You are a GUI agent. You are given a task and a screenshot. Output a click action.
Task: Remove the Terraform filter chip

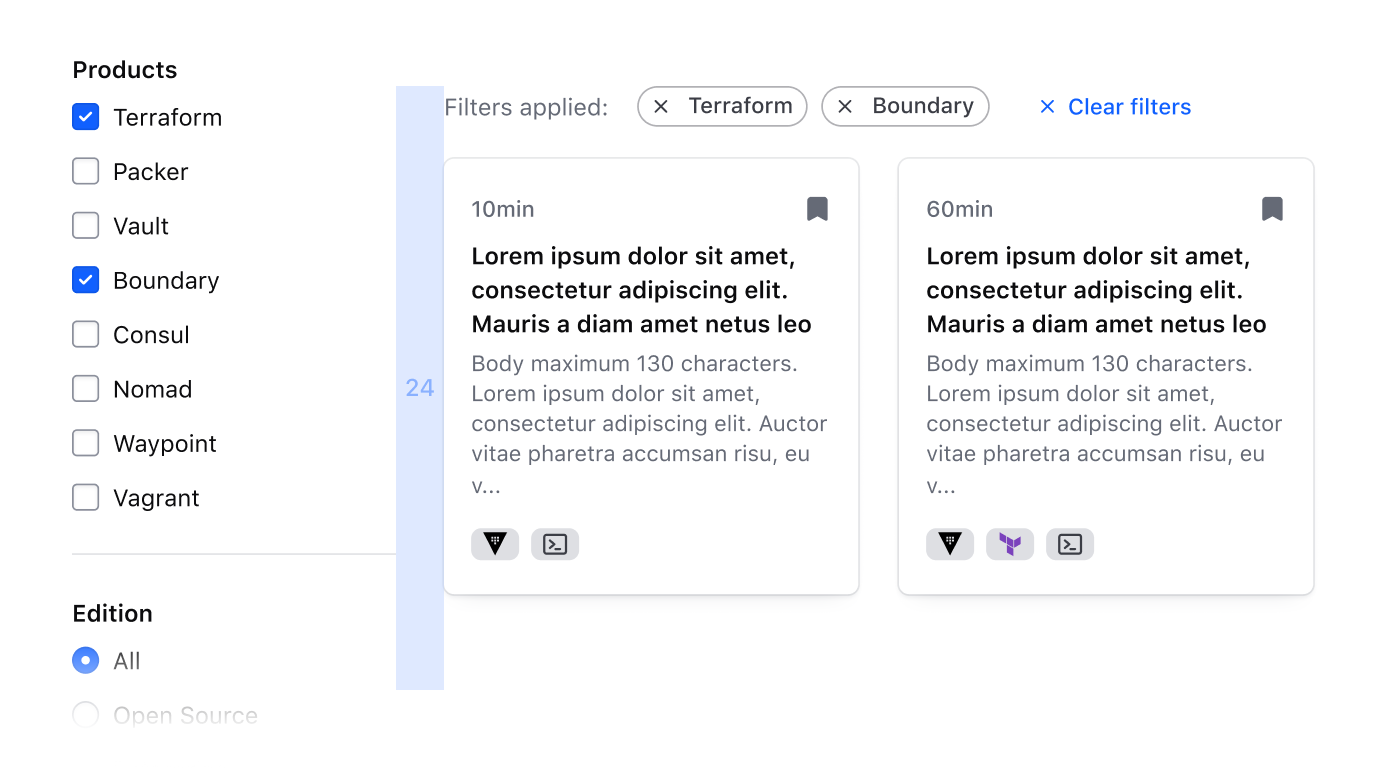pos(661,107)
